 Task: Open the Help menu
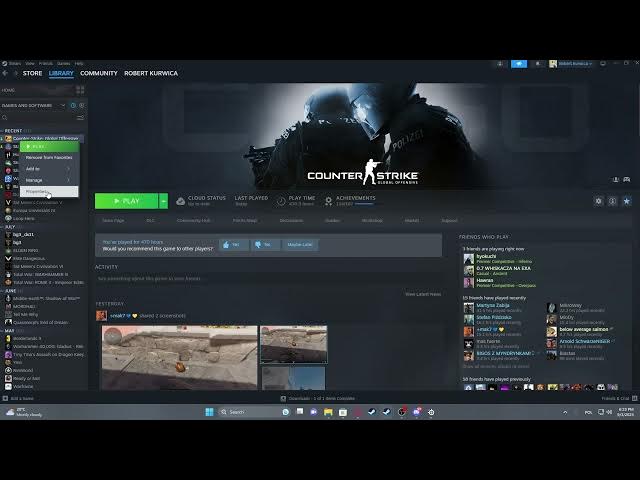tap(79, 64)
